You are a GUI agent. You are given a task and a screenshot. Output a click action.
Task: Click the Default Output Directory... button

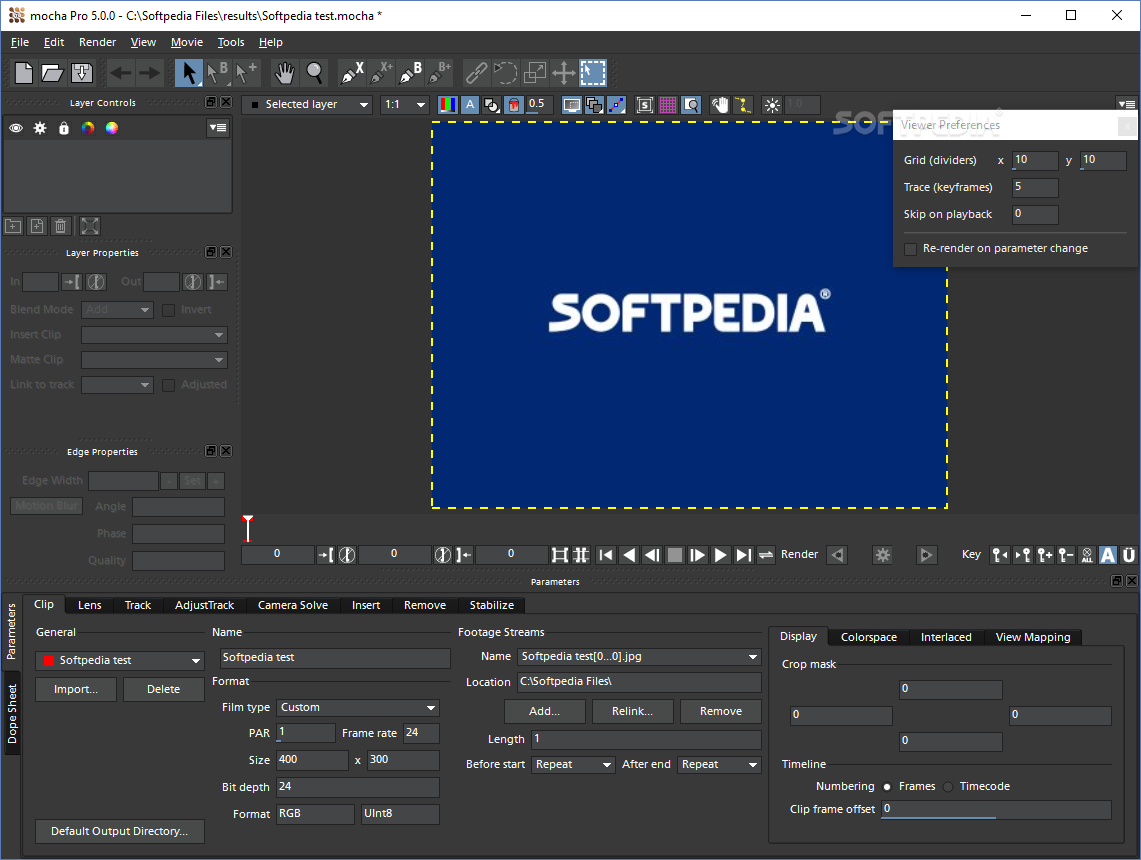[119, 832]
